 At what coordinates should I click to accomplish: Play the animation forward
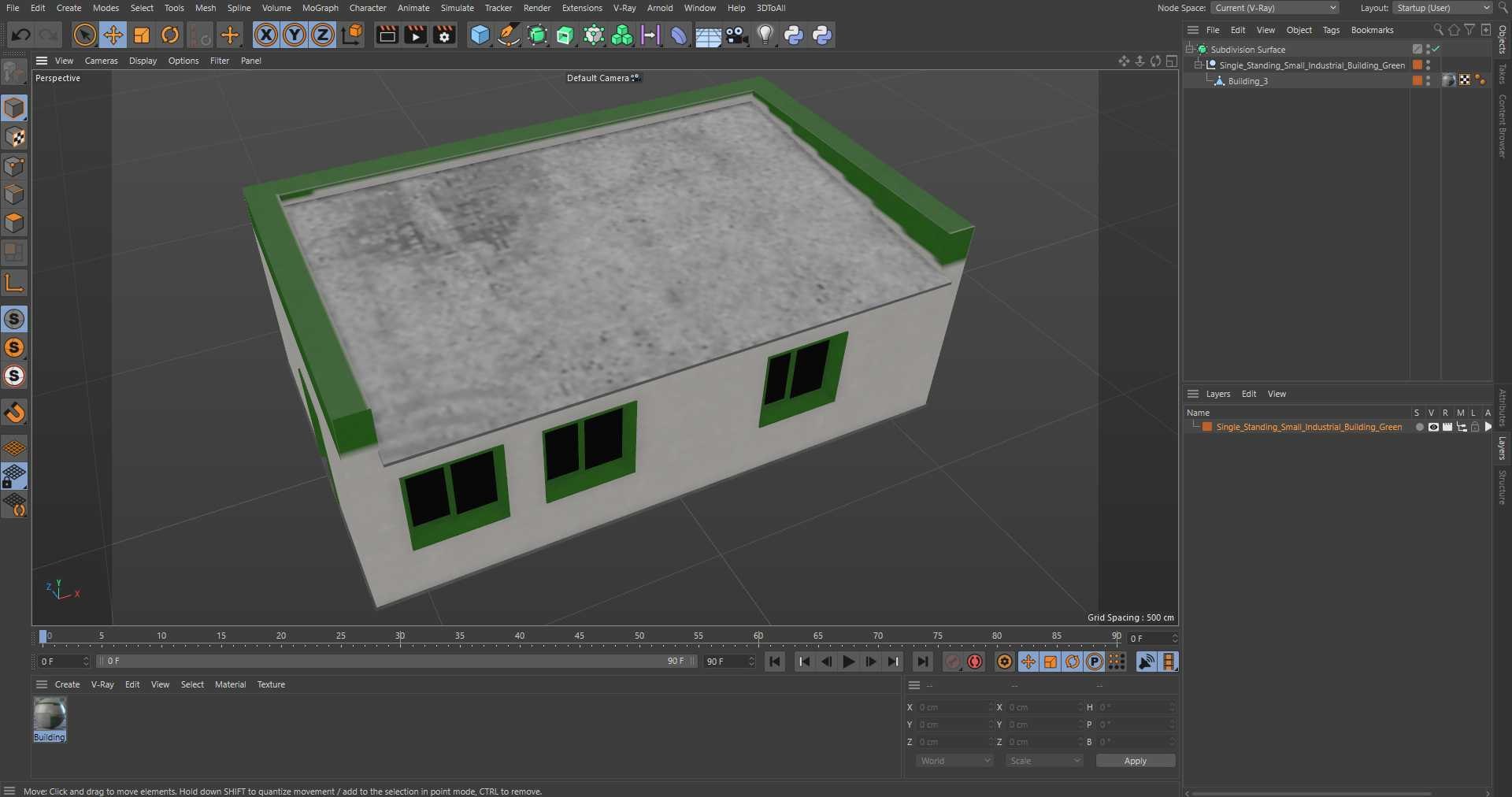pyautogui.click(x=848, y=662)
